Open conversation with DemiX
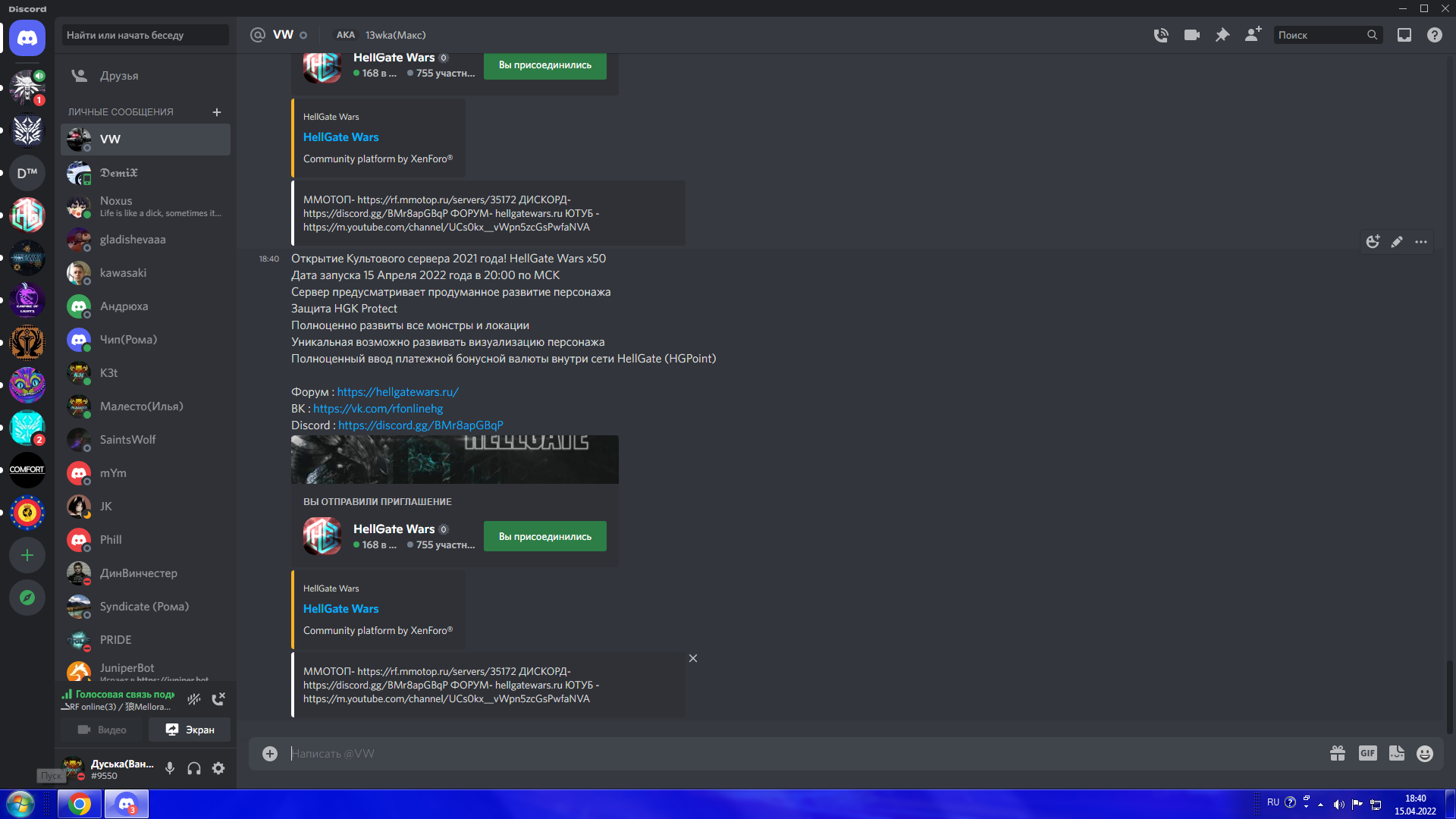Screen dimensions: 1456x819 click(x=146, y=173)
